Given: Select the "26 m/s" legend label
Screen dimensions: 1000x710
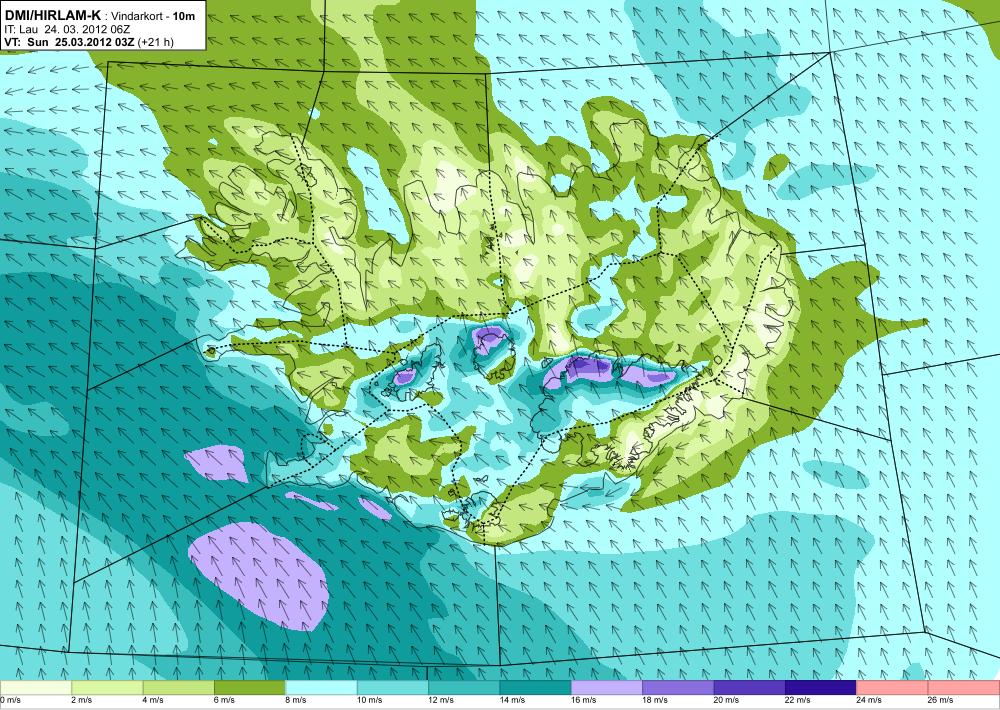Looking at the screenshot, I should (x=941, y=700).
